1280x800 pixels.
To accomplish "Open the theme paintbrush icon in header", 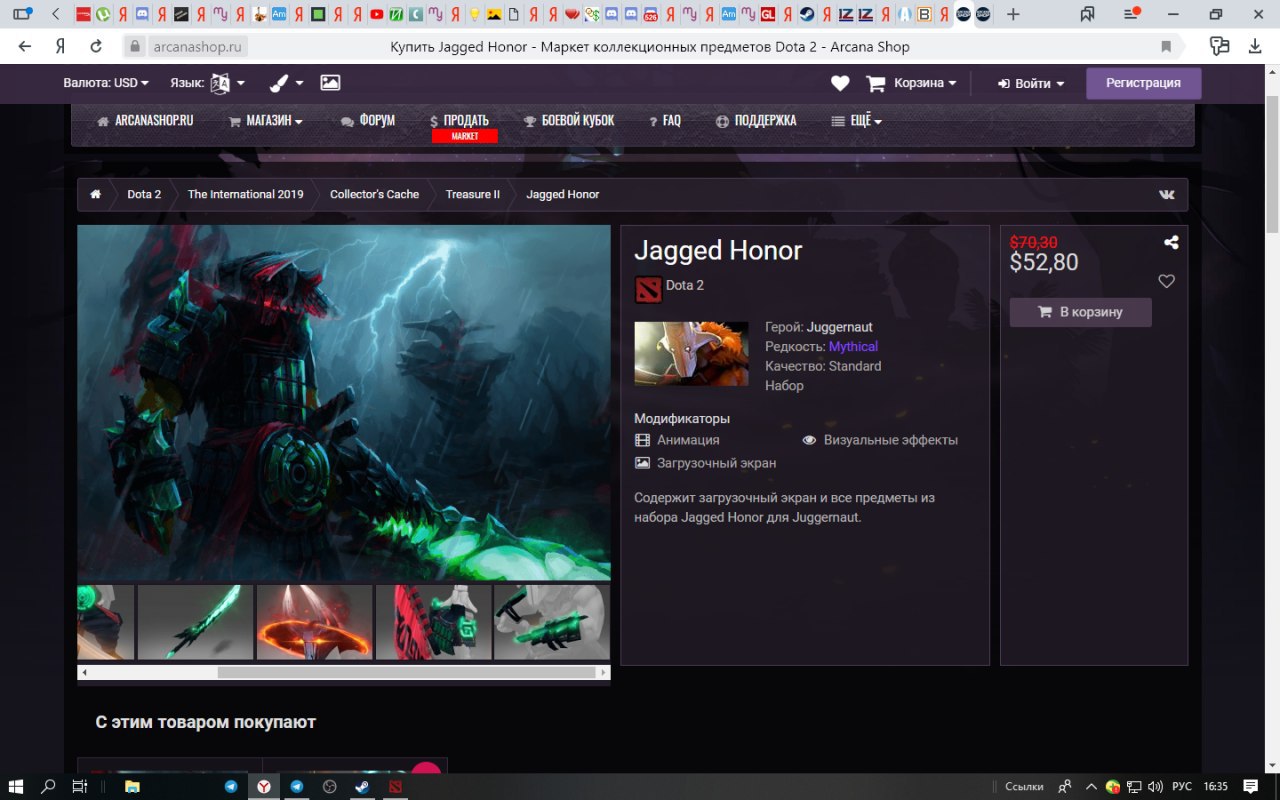I will click(x=279, y=83).
